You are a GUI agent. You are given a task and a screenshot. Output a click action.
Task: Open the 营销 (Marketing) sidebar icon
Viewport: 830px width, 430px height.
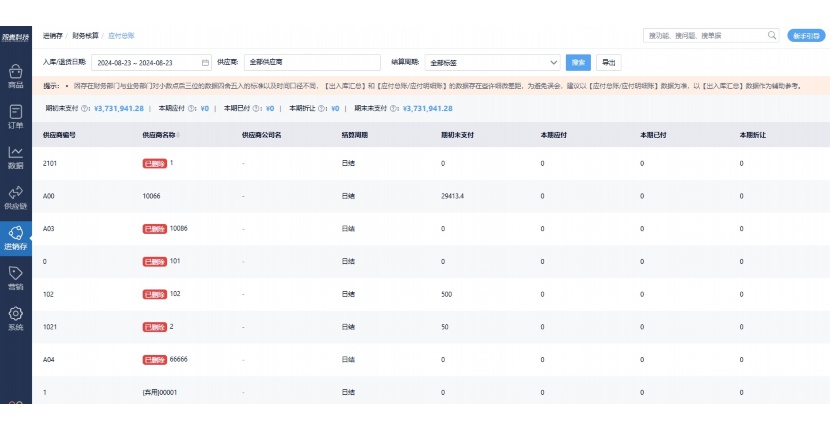(x=15, y=277)
